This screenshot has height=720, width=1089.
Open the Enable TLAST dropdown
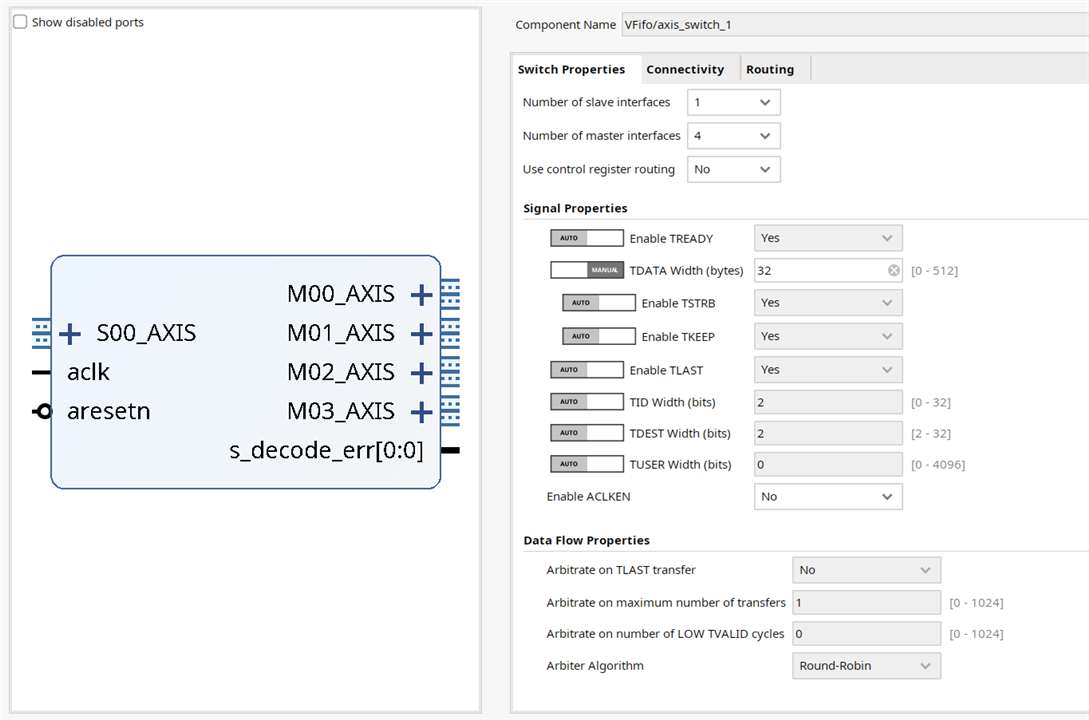(828, 369)
